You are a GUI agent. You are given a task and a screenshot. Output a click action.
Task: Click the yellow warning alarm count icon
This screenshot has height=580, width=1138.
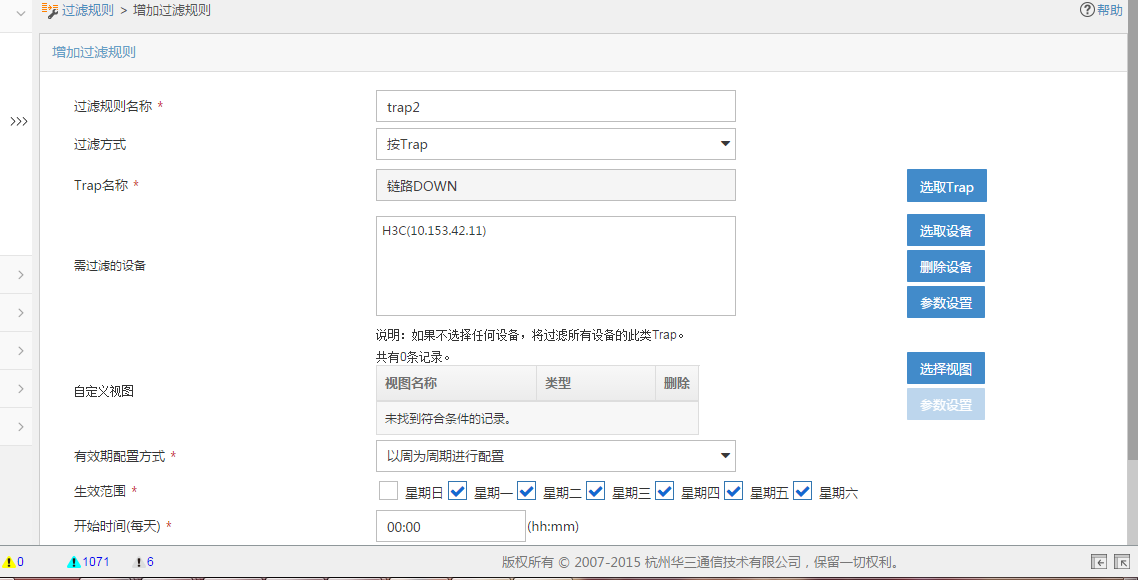(x=9, y=562)
